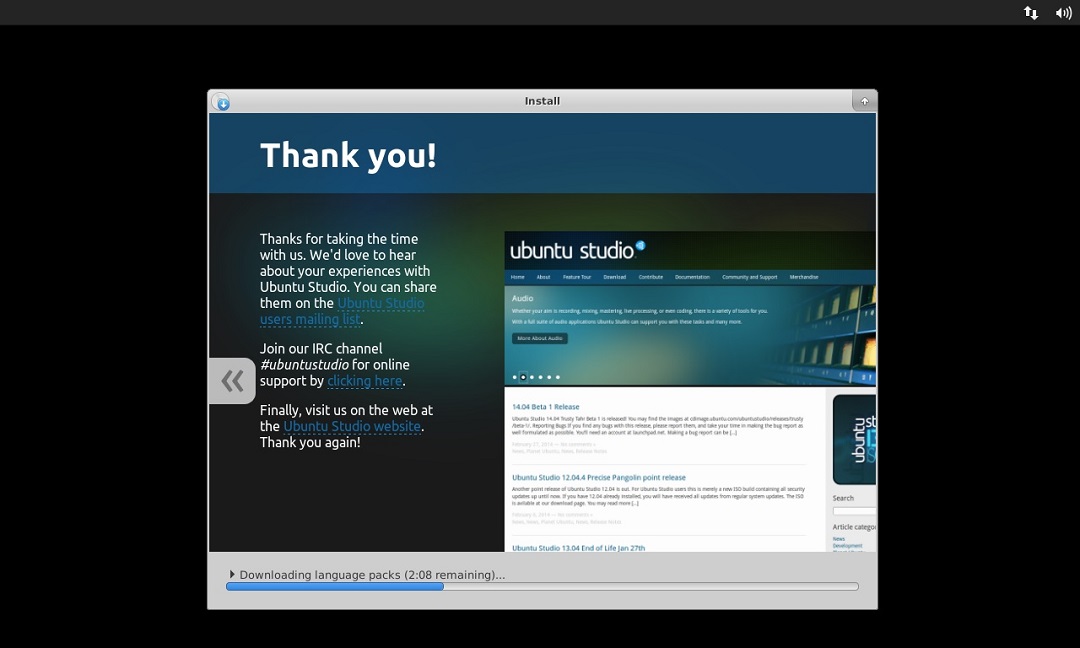Open the Ubuntu Studio users mailing list link
Image resolution: width=1080 pixels, height=648 pixels.
[x=342, y=311]
